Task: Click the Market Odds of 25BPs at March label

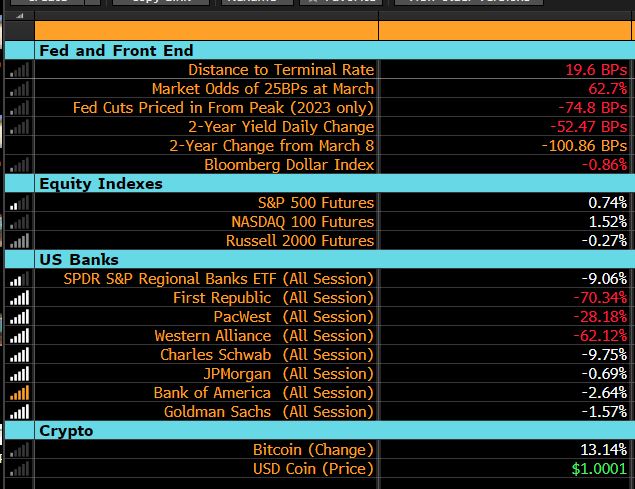Action: [x=263, y=89]
